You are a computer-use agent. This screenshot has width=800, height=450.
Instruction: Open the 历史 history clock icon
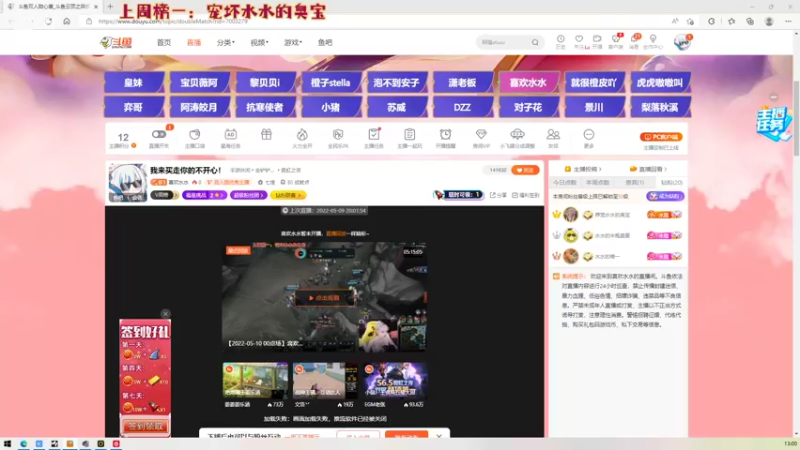[x=561, y=39]
